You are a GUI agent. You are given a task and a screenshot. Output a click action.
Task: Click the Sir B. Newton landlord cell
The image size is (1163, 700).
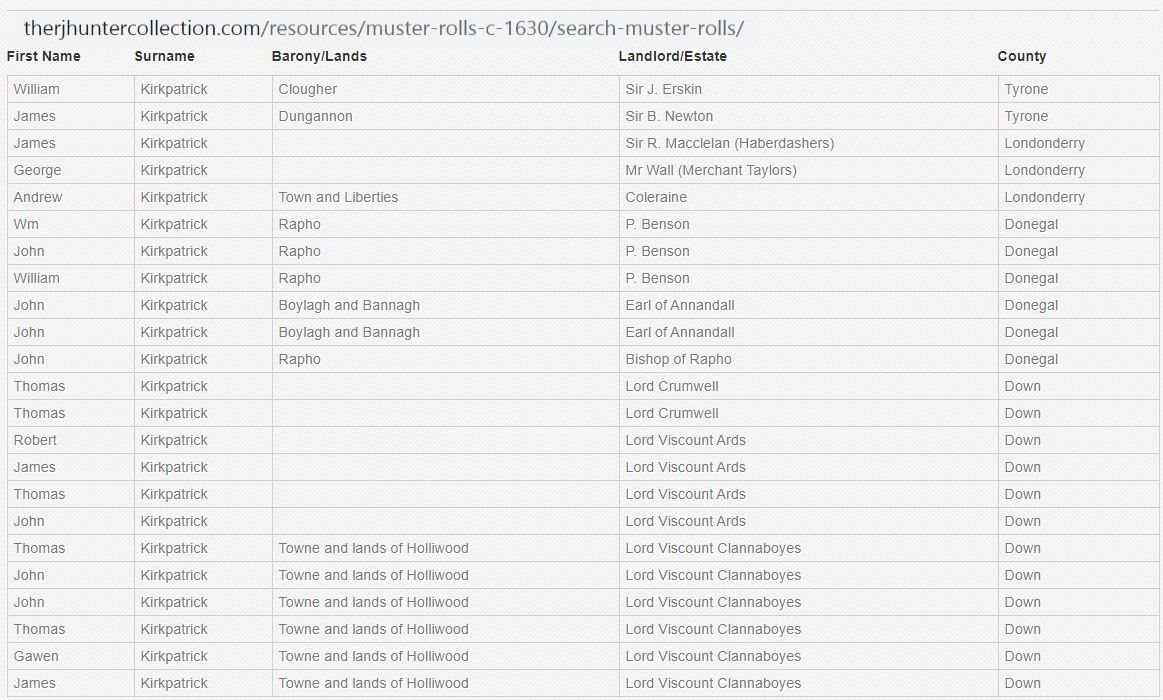669,116
